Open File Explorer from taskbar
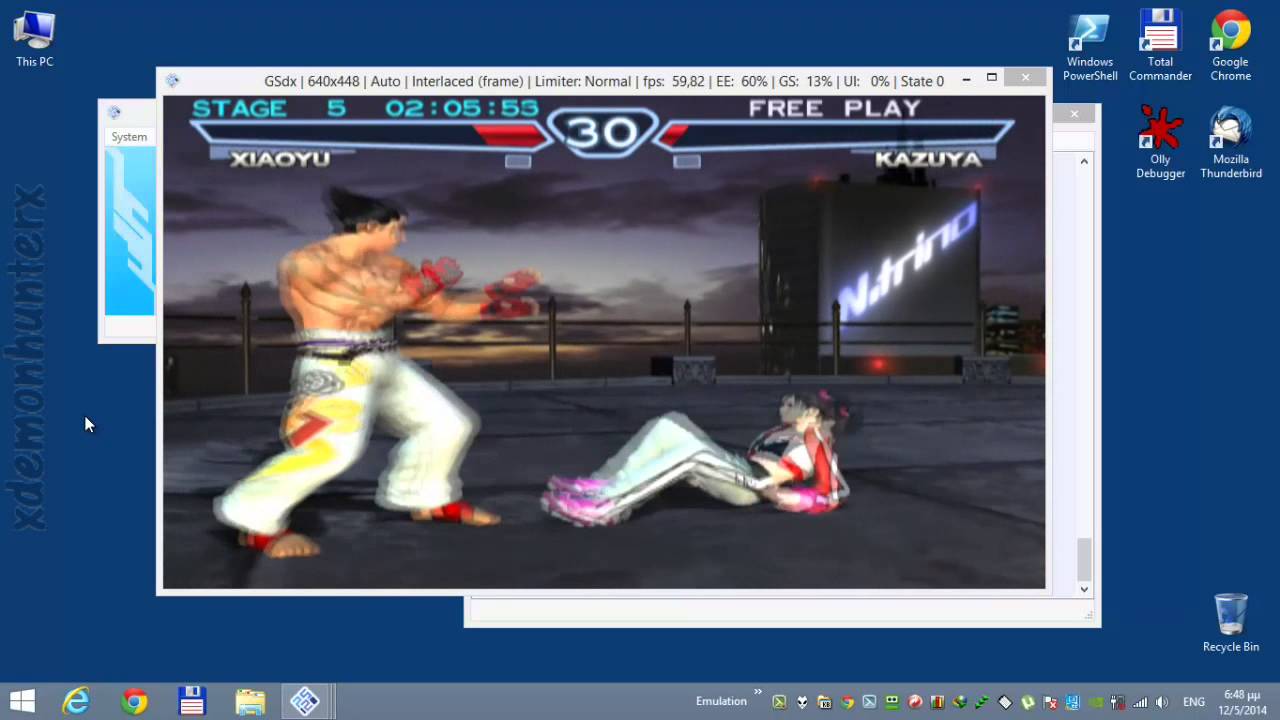The height and width of the screenshot is (720, 1280). pos(250,701)
